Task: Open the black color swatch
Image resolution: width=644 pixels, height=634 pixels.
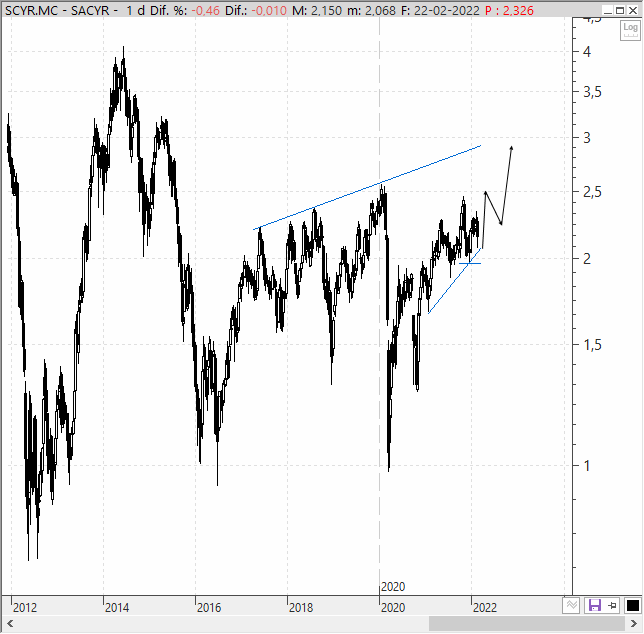Action: pyautogui.click(x=632, y=605)
